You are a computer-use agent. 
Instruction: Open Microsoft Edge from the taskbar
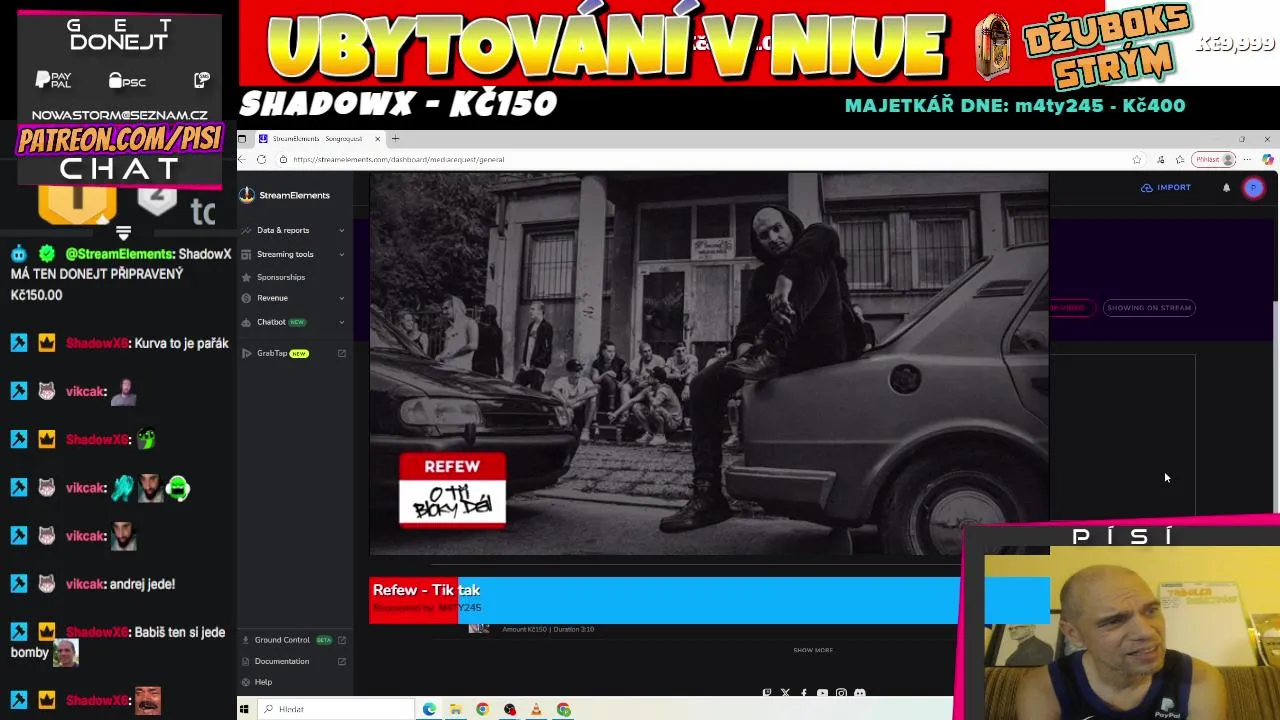(x=429, y=709)
